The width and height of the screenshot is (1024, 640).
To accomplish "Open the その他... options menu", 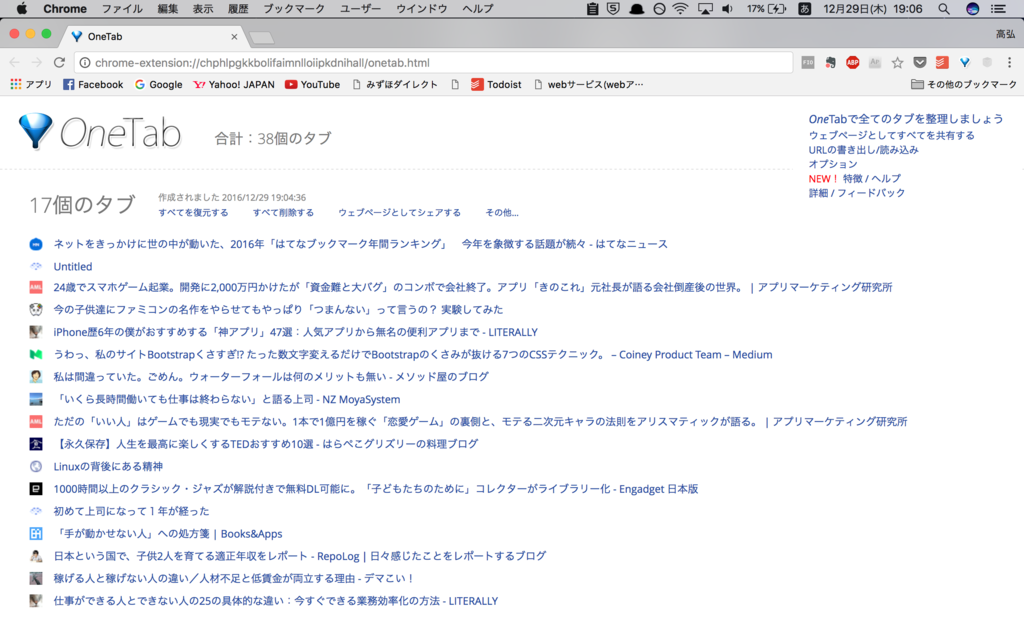I will [x=502, y=212].
